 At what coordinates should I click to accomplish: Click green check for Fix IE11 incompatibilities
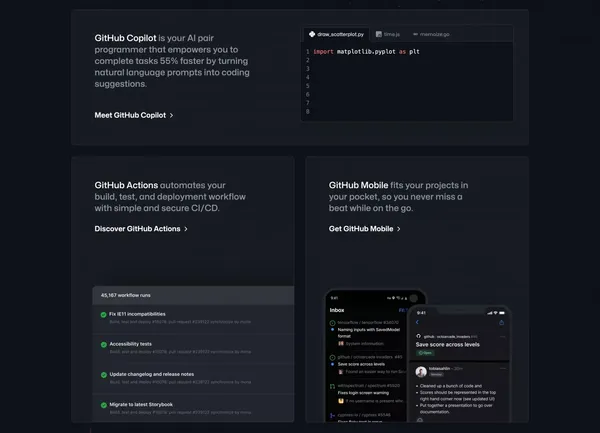coord(103,315)
